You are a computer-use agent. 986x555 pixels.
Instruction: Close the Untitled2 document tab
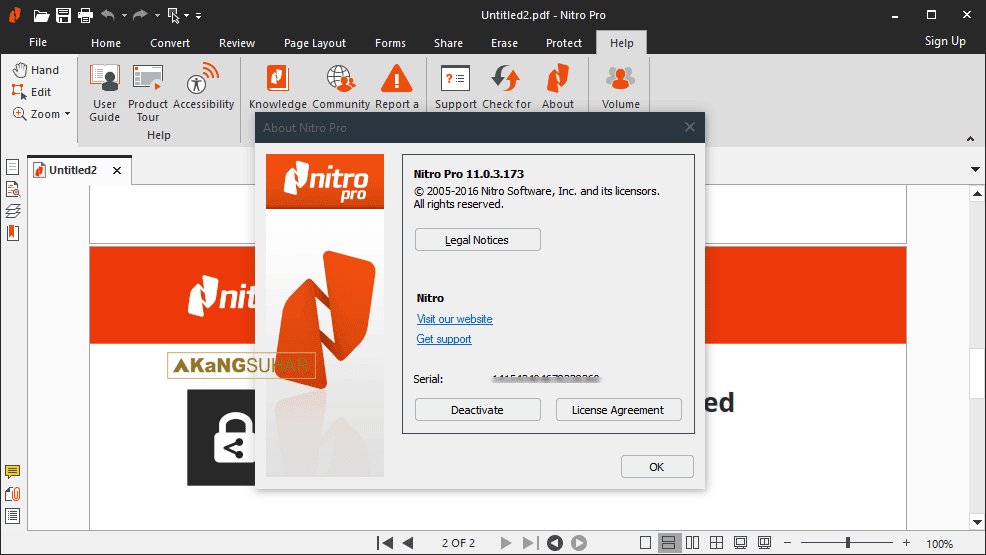[x=116, y=170]
